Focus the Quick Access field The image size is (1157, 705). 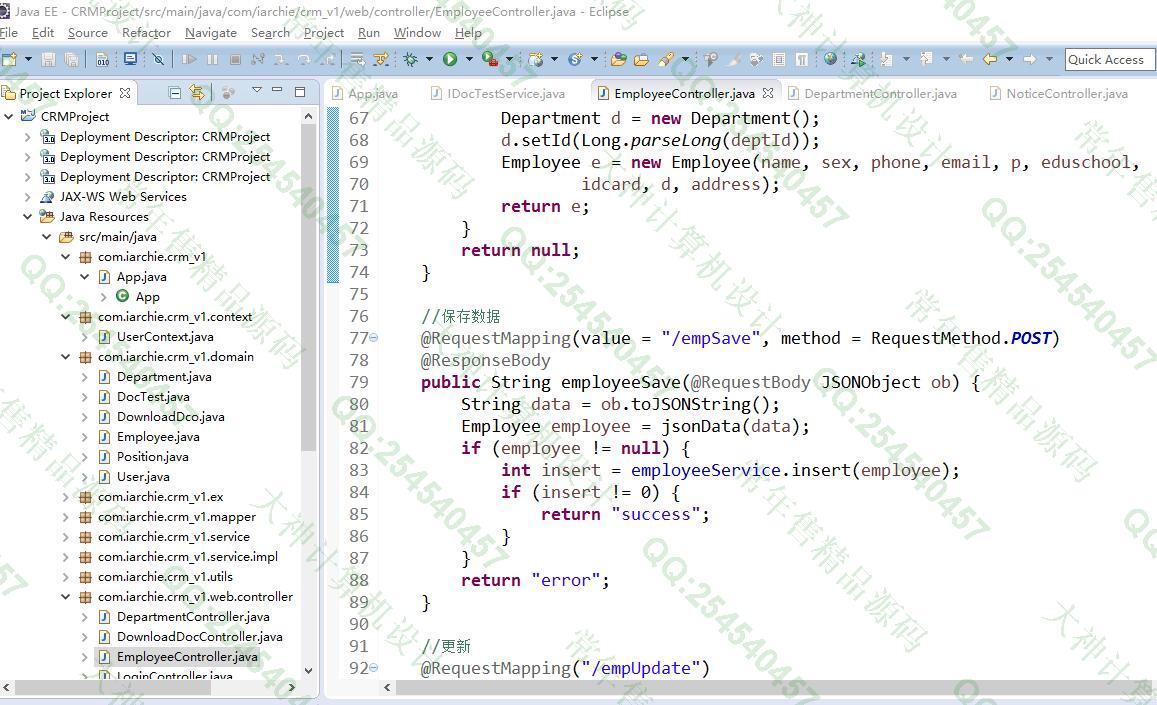[1109, 60]
